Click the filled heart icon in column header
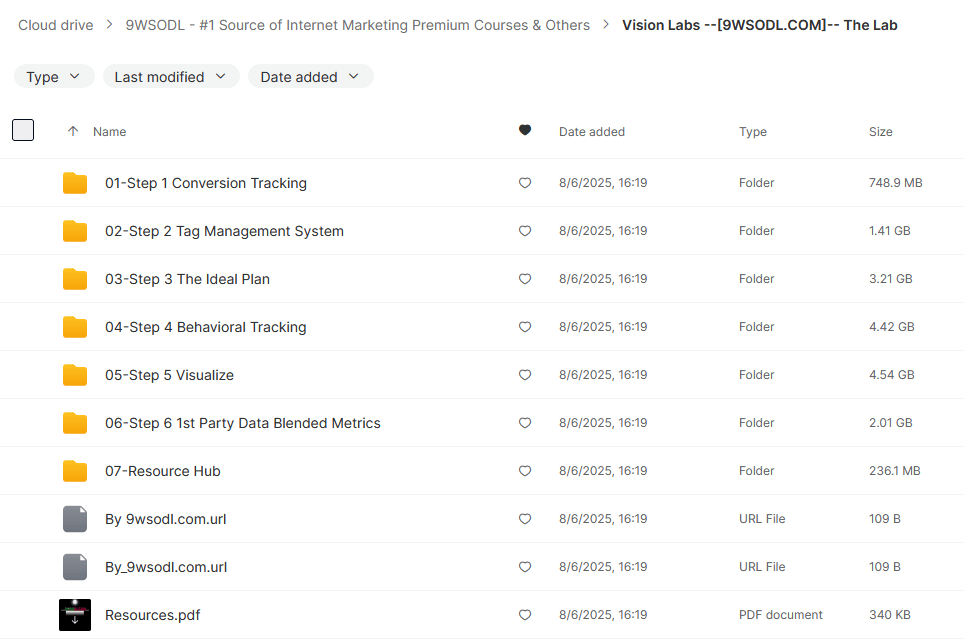The height and width of the screenshot is (639, 964). click(525, 131)
